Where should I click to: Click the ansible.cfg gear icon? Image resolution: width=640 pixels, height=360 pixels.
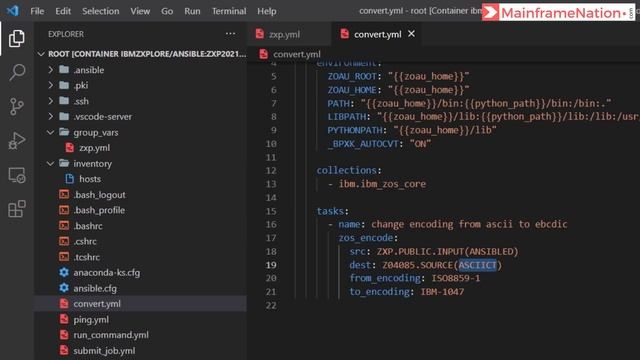tap(64, 288)
